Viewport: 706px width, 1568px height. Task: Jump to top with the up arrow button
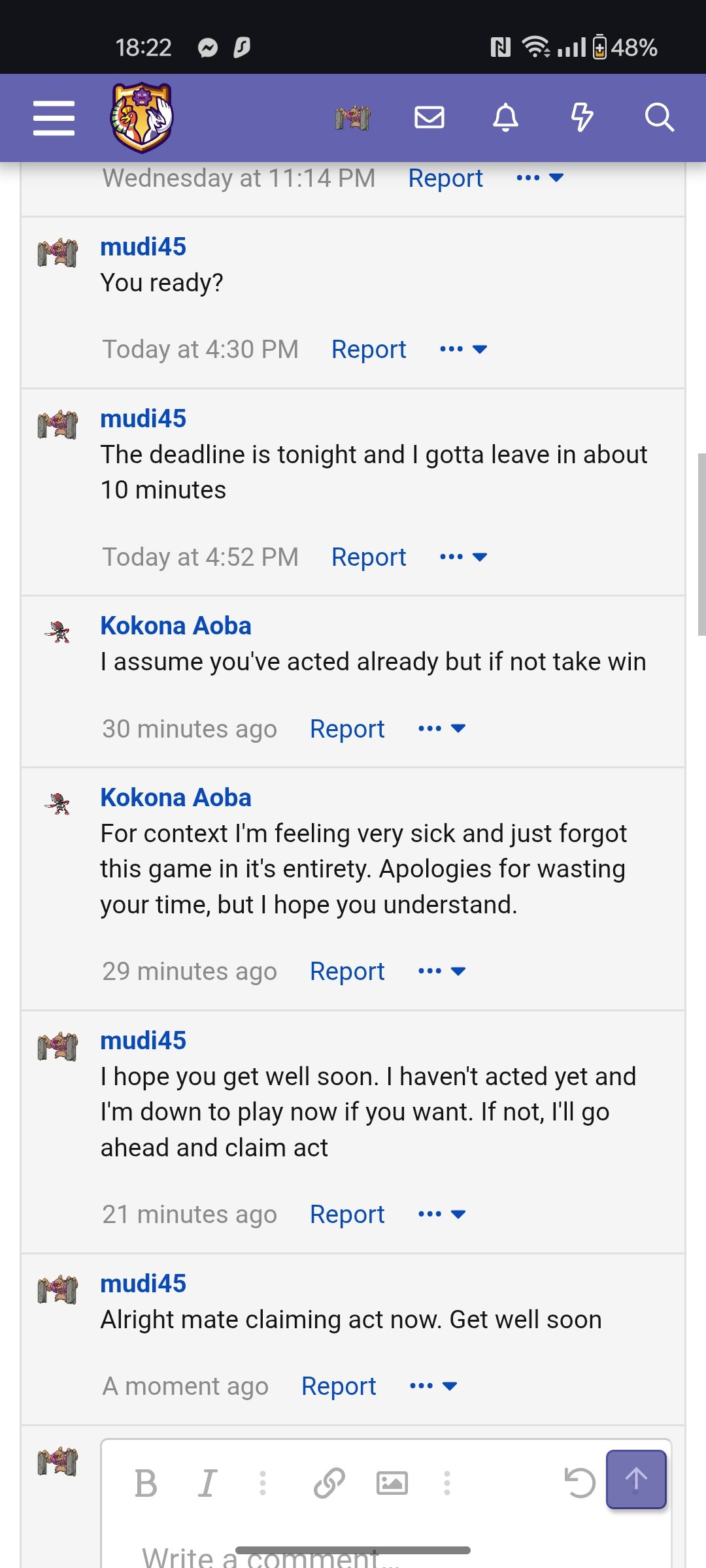coord(636,1479)
